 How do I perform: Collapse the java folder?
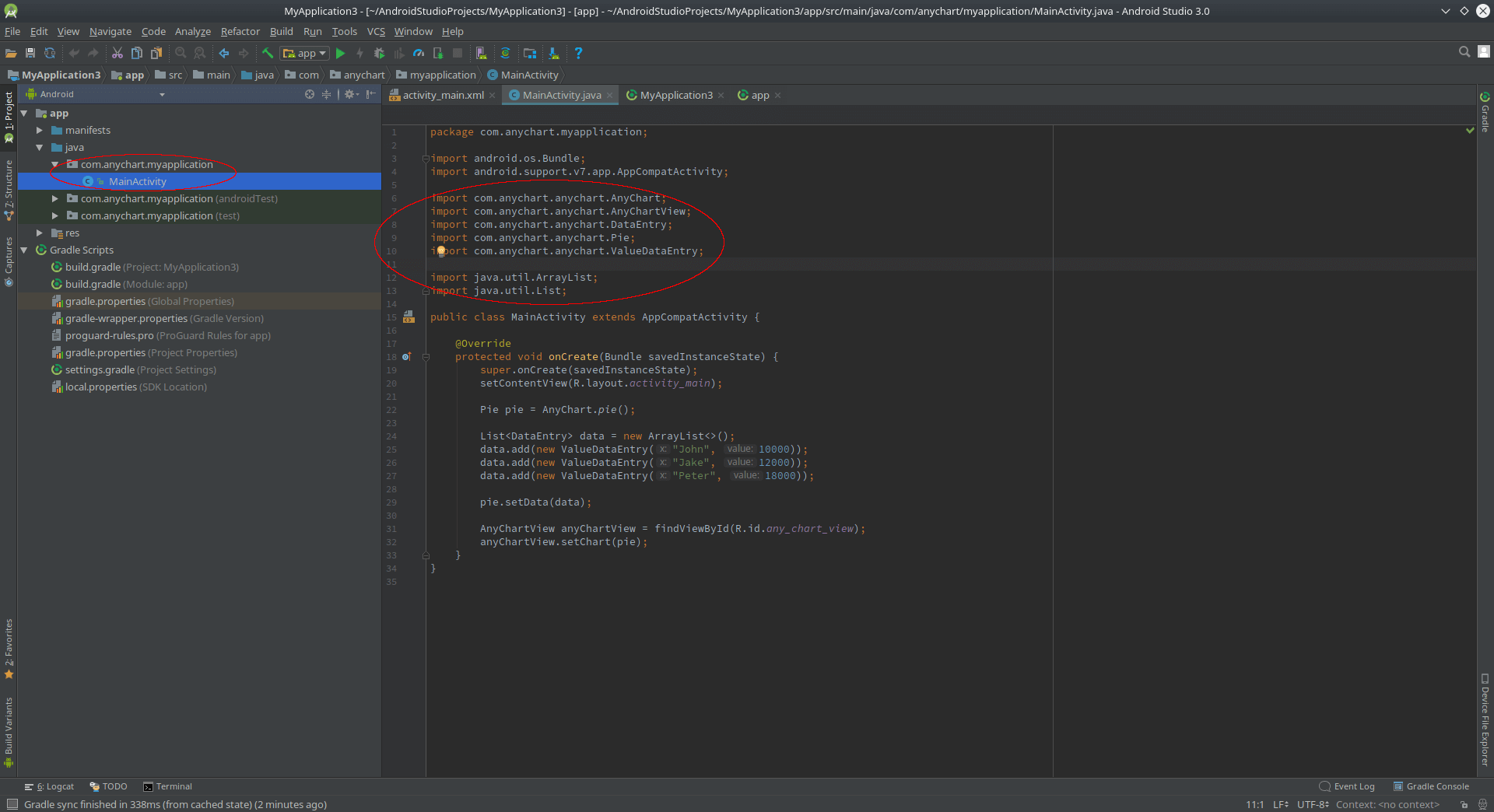point(39,148)
